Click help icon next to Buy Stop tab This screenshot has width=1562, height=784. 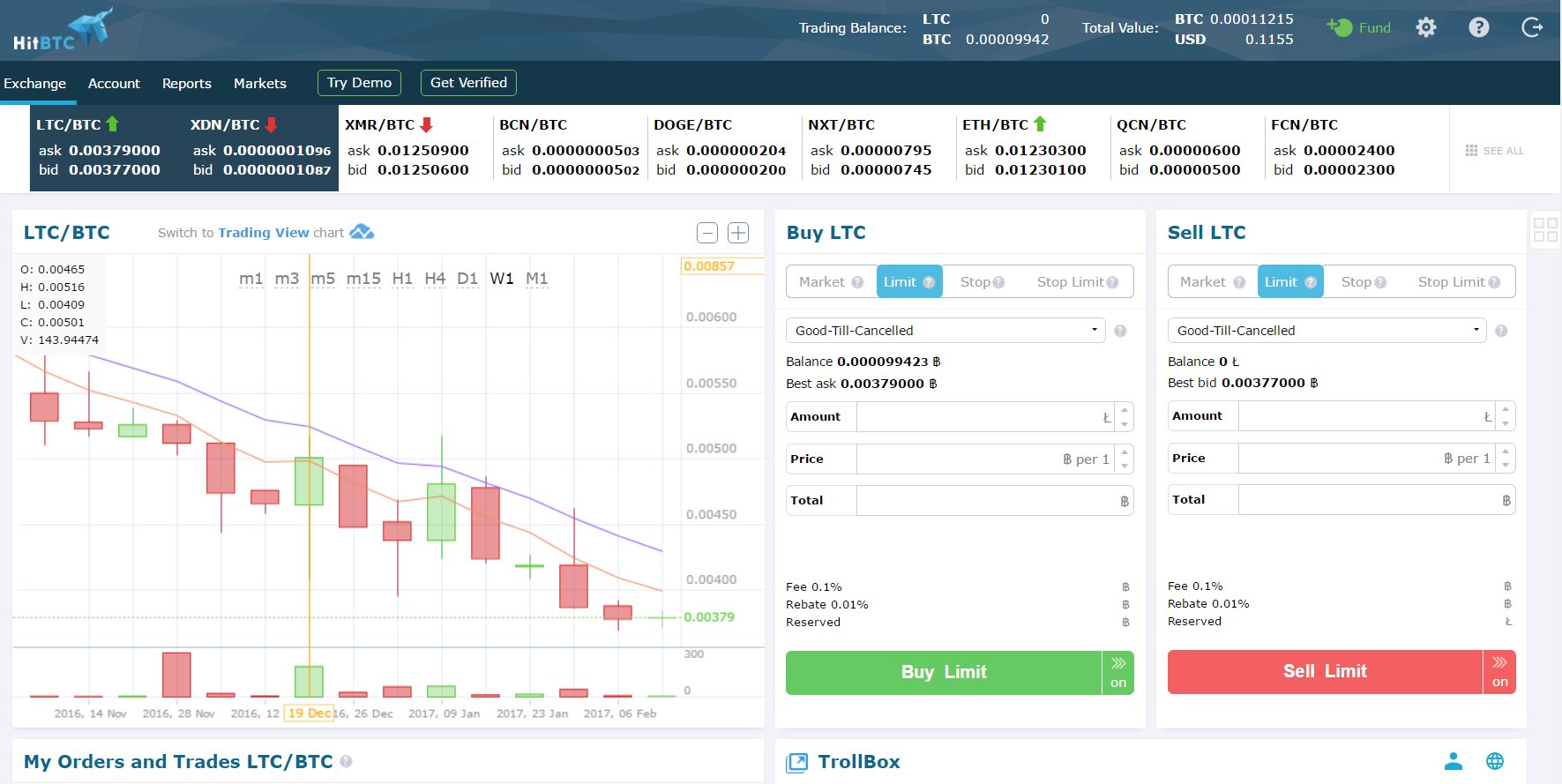coord(998,282)
